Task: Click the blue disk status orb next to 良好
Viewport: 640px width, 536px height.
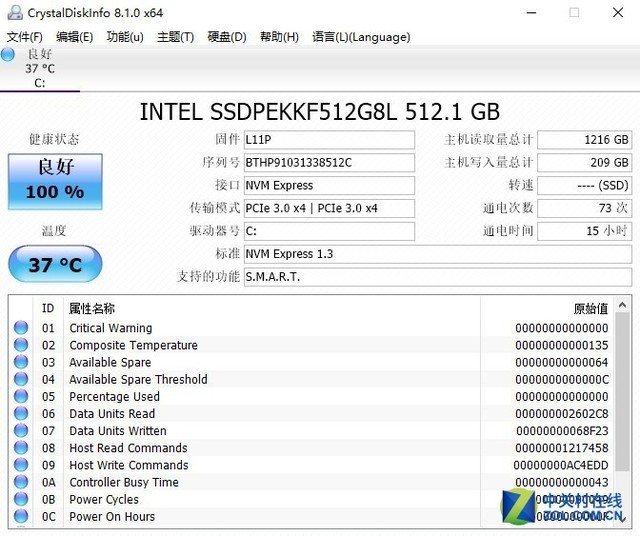Action: point(8,54)
